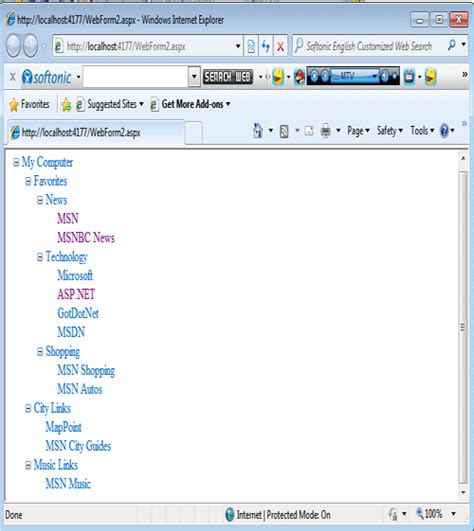Image resolution: width=474 pixels, height=531 pixels.
Task: Click the browser Back arrow button
Action: coord(13,46)
